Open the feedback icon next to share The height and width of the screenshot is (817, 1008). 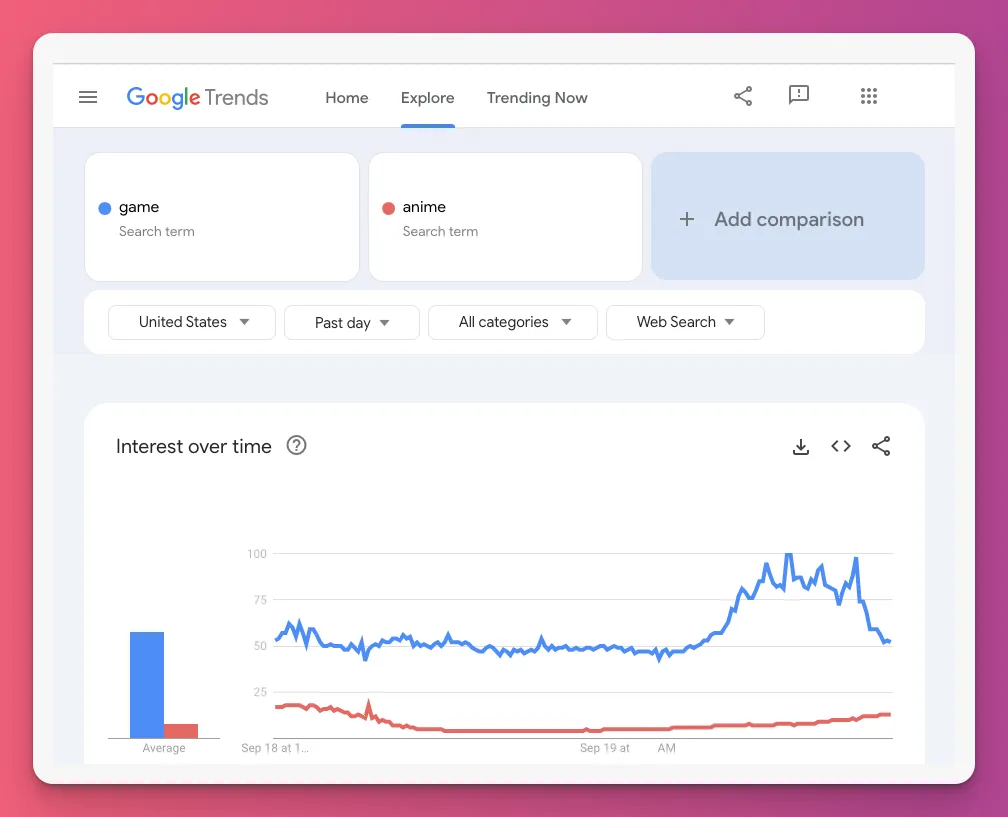tap(798, 95)
